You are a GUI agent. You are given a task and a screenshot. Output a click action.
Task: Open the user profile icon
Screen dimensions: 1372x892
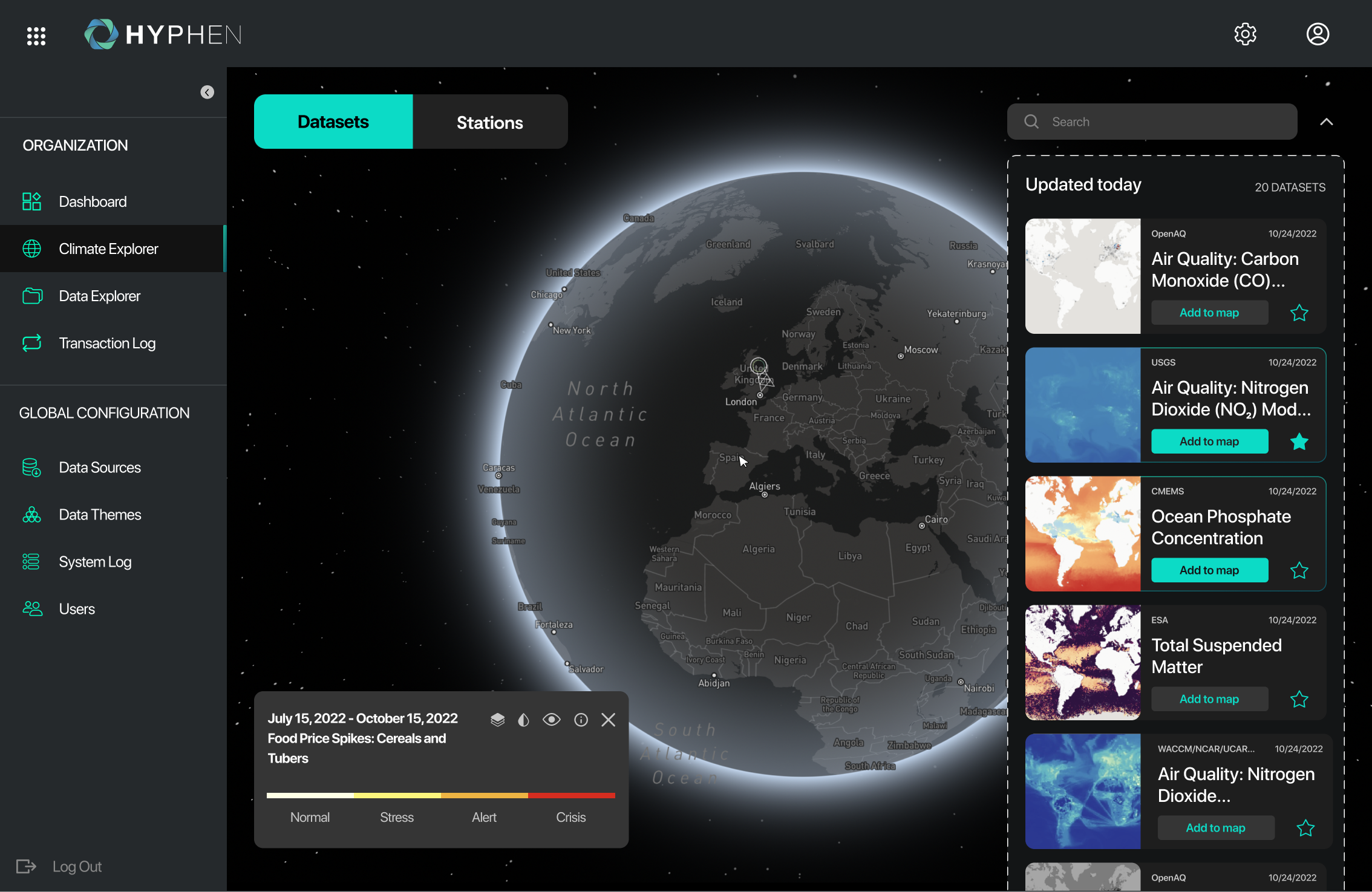point(1318,34)
